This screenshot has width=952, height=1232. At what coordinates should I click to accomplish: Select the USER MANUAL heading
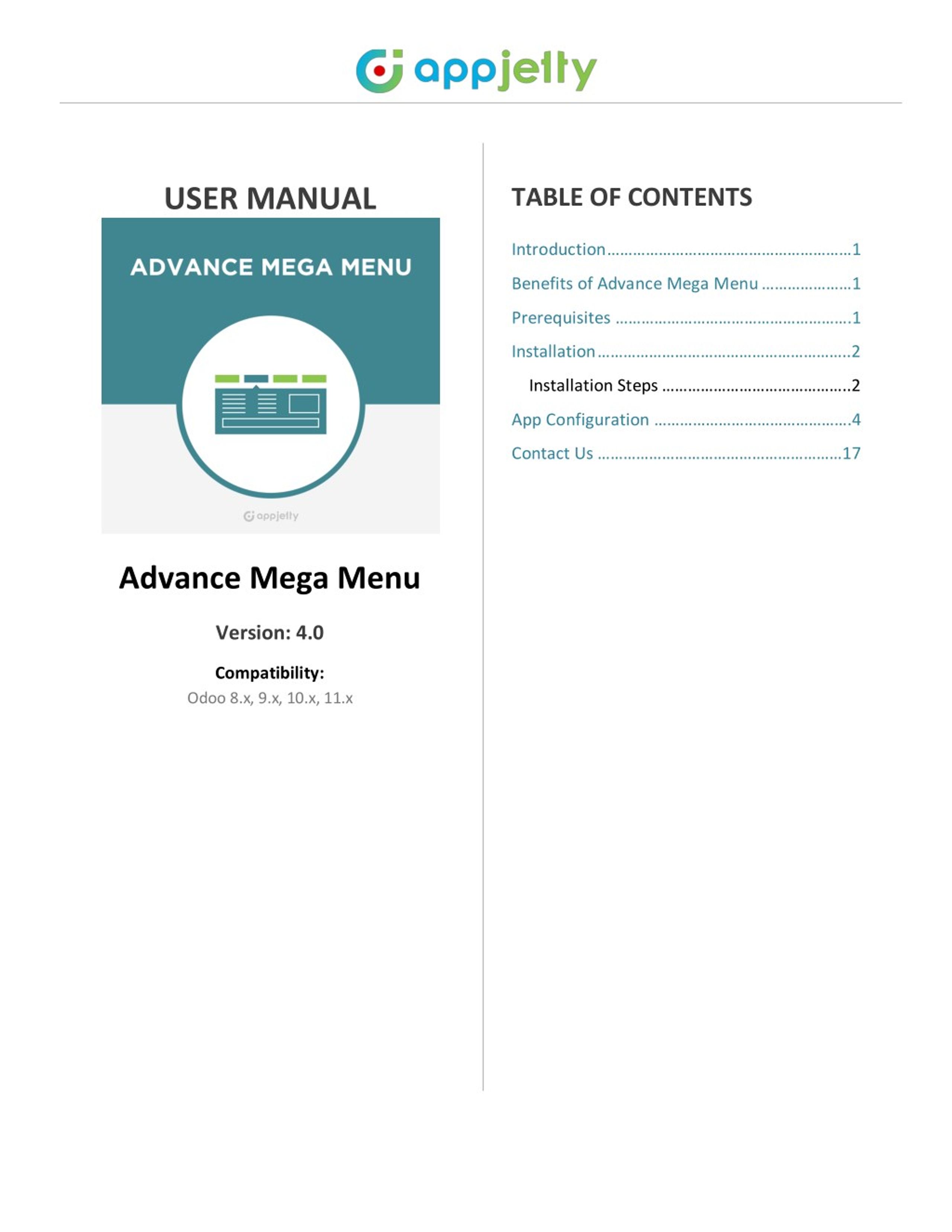(x=270, y=199)
